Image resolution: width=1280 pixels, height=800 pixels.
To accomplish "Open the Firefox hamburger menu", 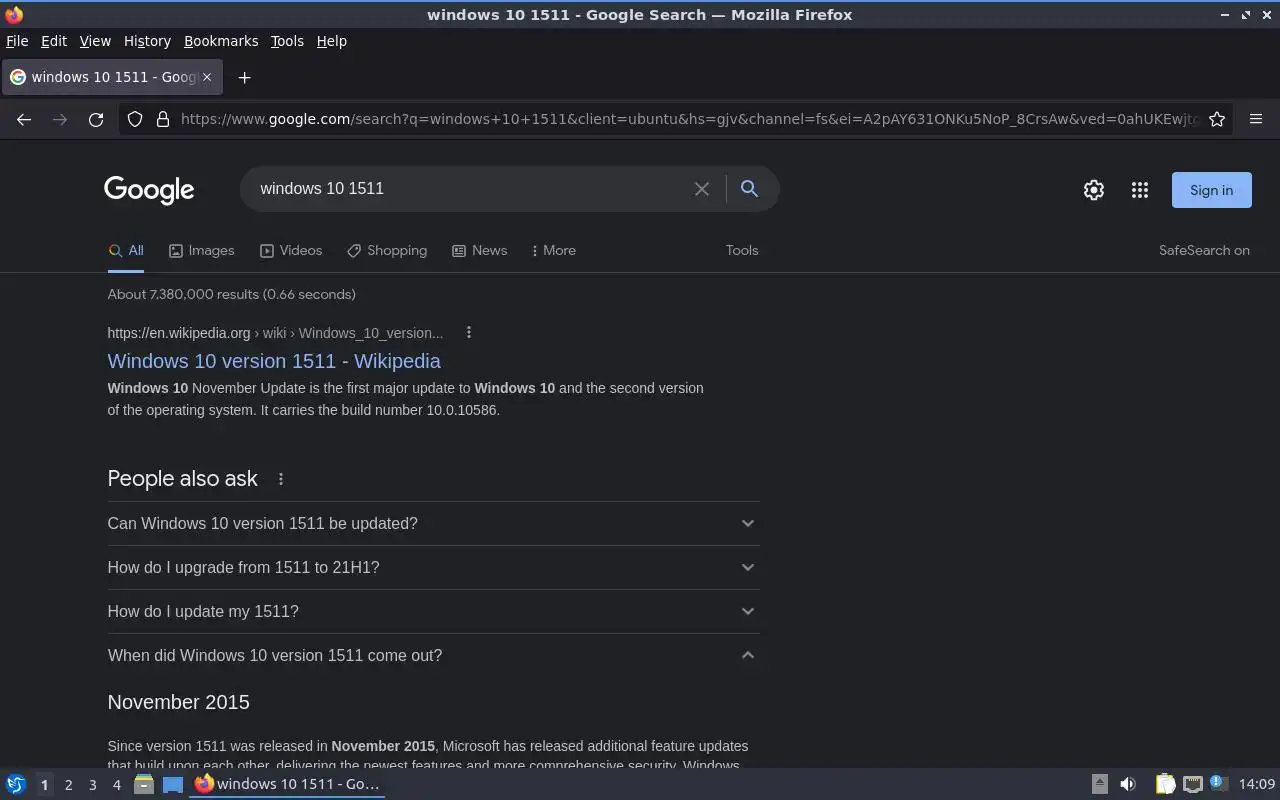I will (x=1256, y=119).
